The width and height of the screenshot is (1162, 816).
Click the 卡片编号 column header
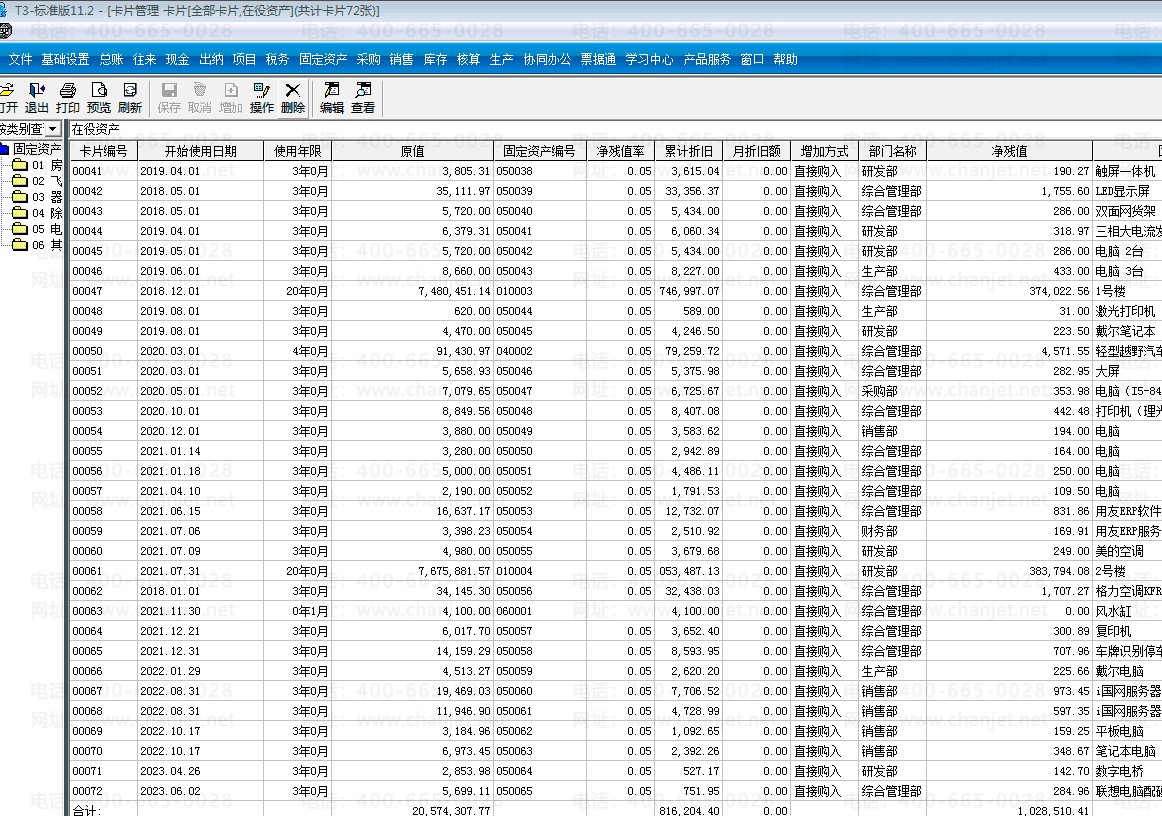tap(104, 151)
